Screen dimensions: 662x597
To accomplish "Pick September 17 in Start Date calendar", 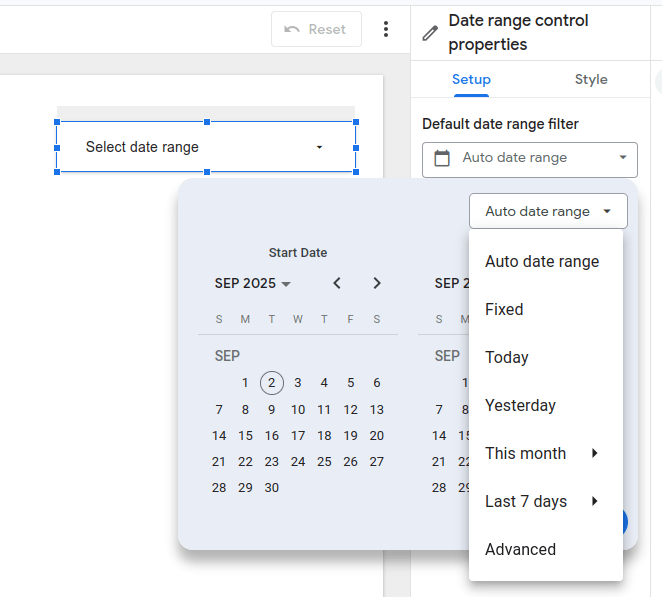I will point(298,435).
